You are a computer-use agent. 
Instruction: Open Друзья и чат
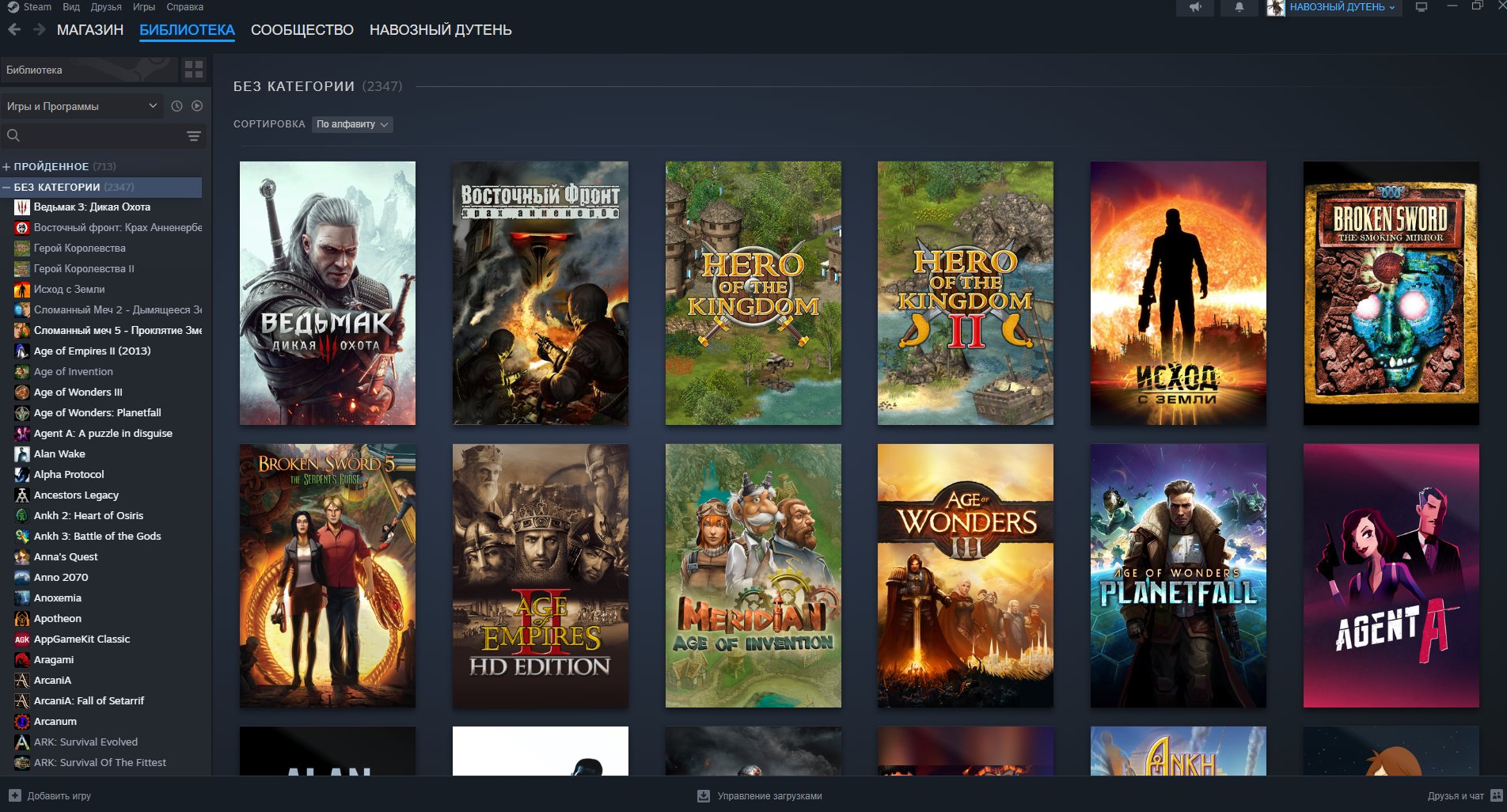pyautogui.click(x=1465, y=795)
